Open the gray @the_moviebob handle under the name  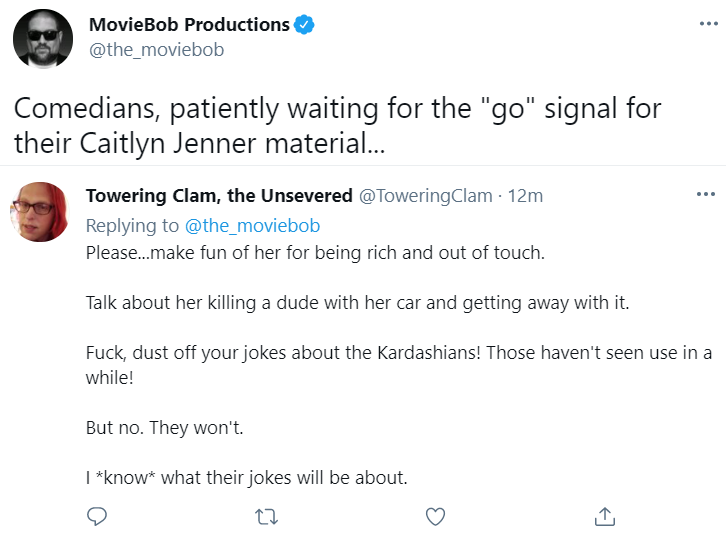tap(156, 50)
